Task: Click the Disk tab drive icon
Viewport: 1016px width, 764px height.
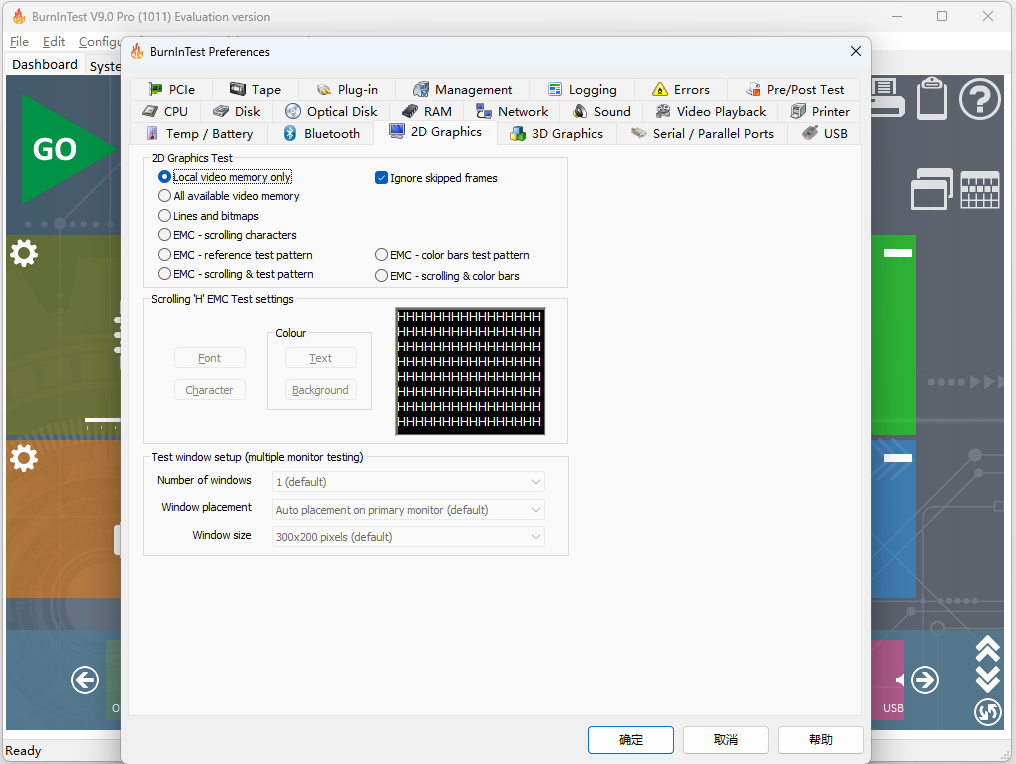Action: click(x=221, y=111)
